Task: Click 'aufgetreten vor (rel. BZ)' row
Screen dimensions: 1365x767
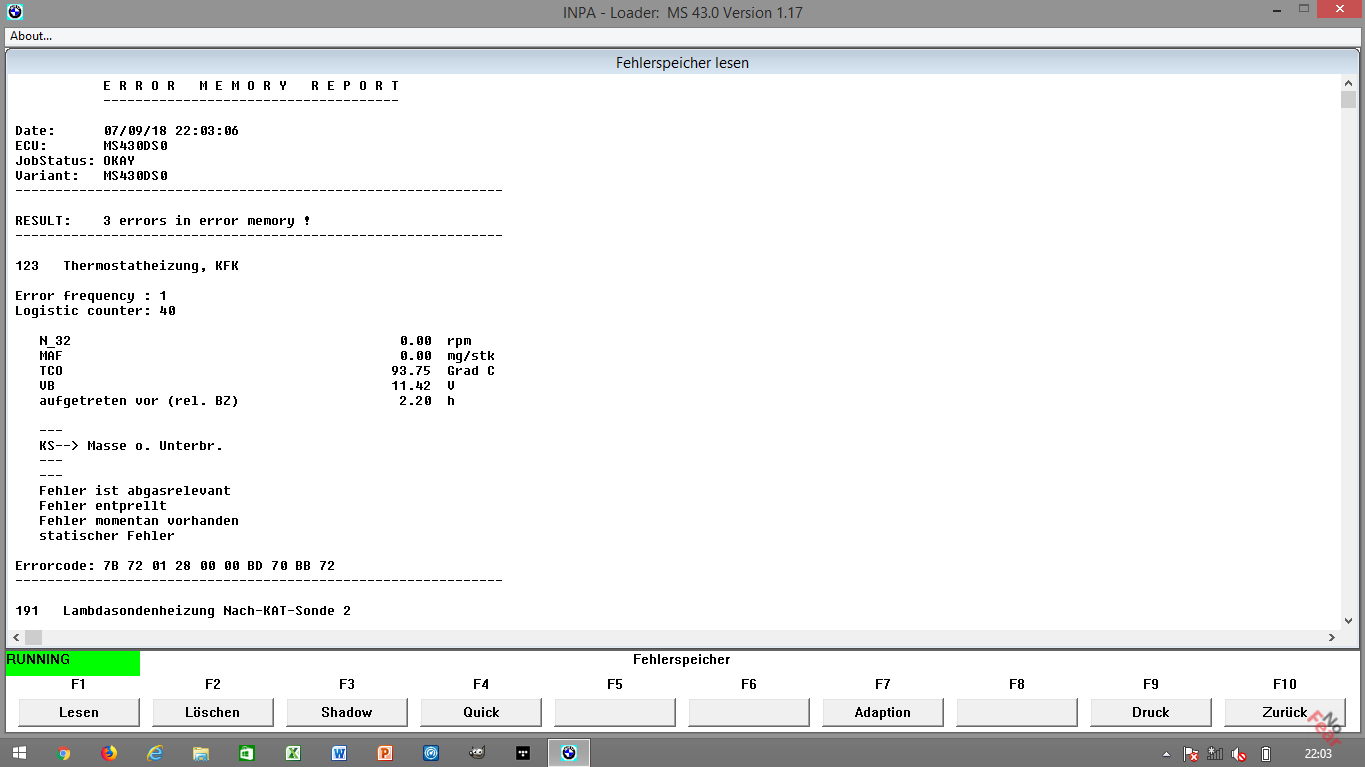Action: (247, 401)
